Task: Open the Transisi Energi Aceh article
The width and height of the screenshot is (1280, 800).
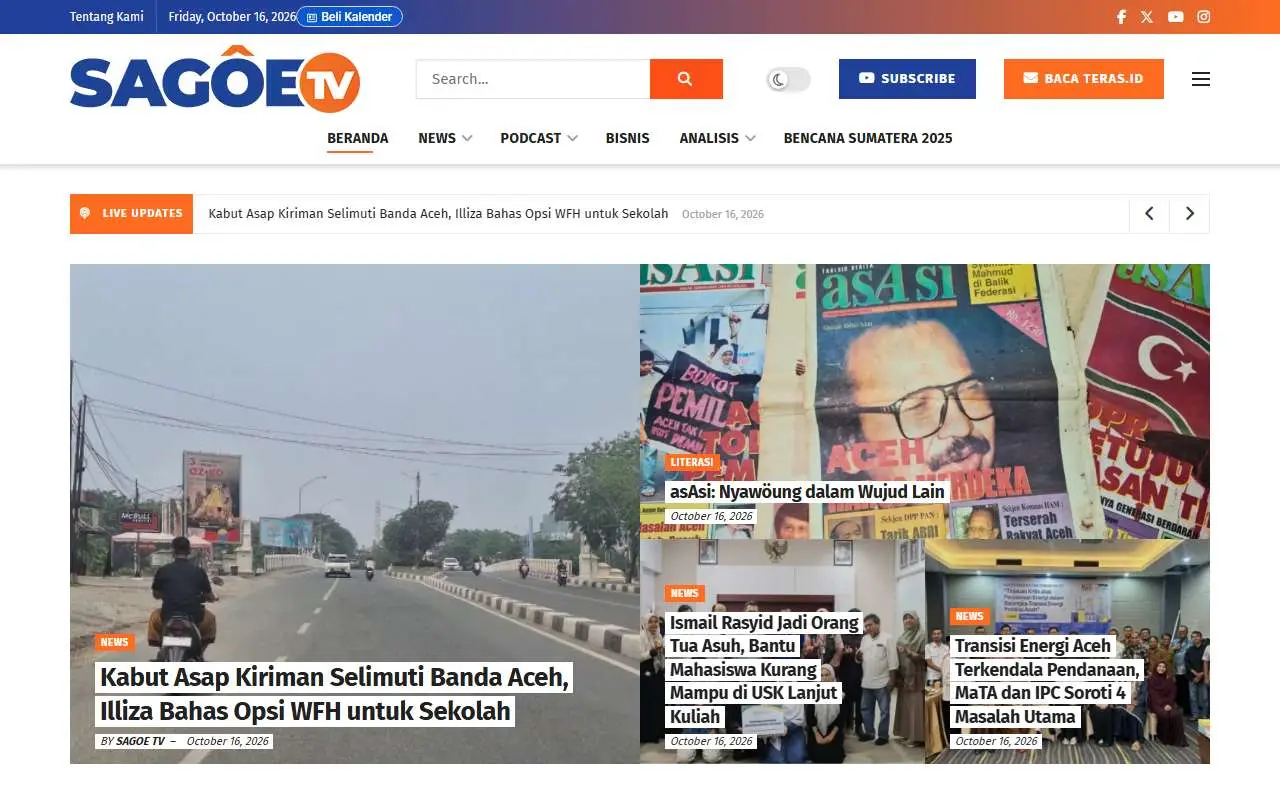Action: (x=1047, y=681)
